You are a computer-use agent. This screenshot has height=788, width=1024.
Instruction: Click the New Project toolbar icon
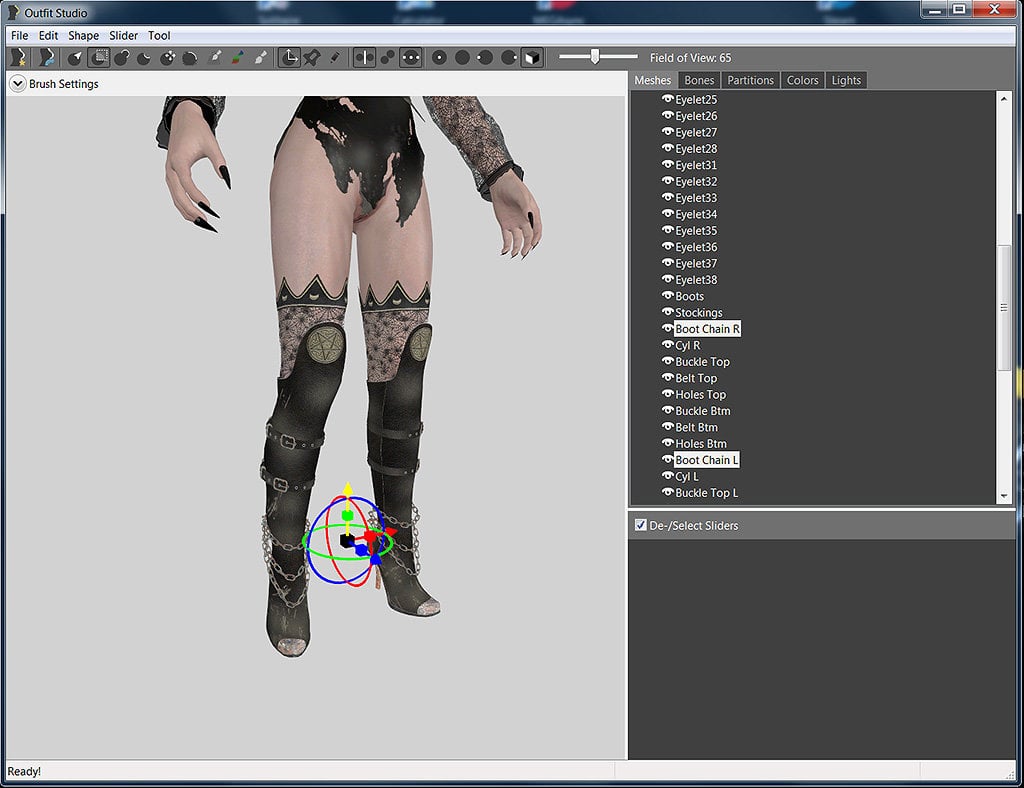(19, 57)
